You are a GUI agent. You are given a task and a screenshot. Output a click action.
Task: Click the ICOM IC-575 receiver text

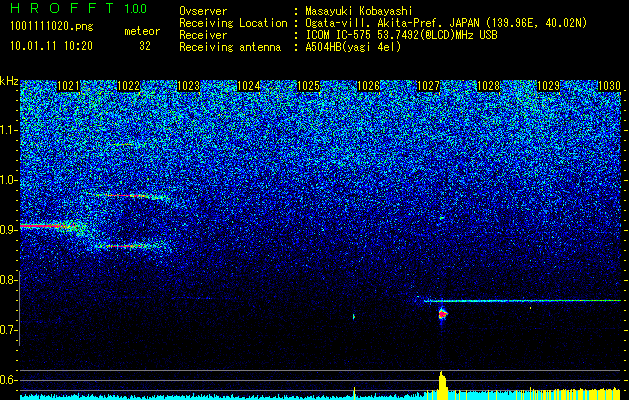[x=401, y=35]
